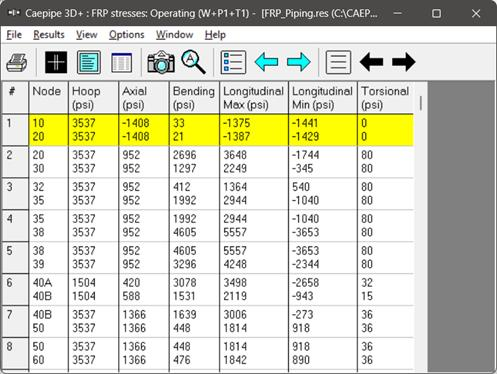Go to previous result with cyan arrow
This screenshot has height=374, width=497.
click(266, 62)
